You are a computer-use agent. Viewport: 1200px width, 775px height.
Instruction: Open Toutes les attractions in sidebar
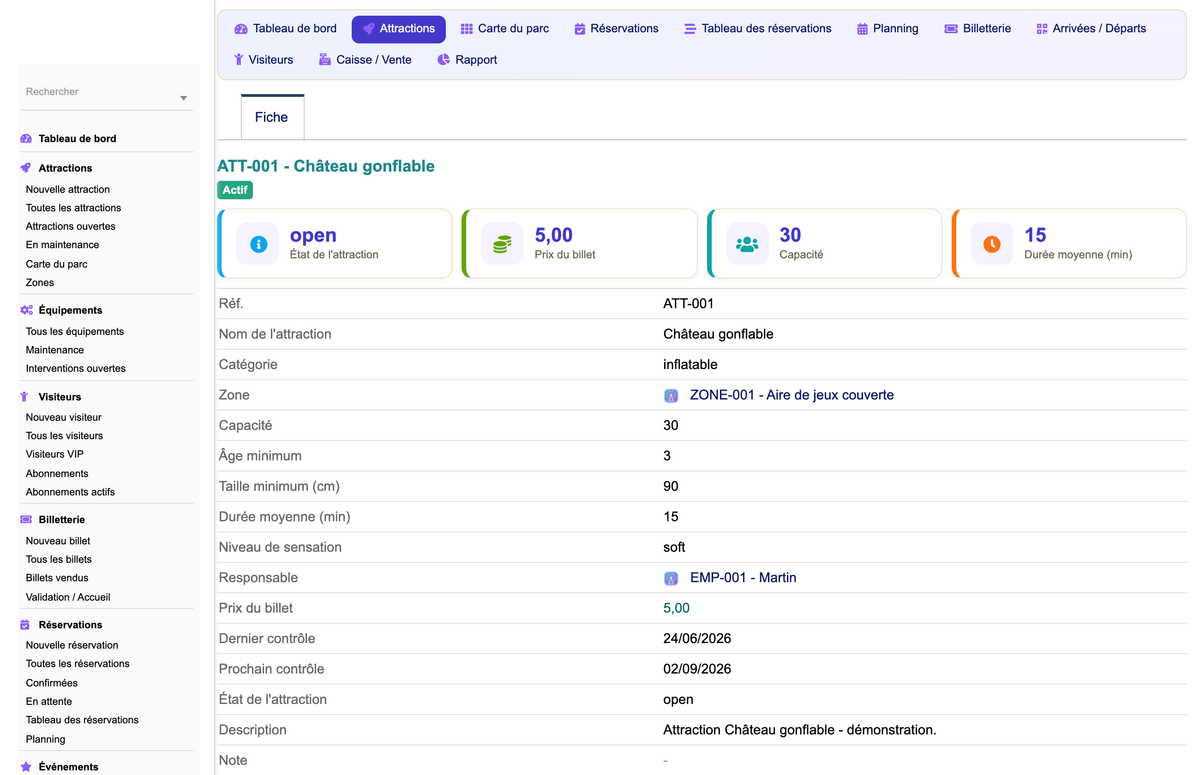coord(73,208)
